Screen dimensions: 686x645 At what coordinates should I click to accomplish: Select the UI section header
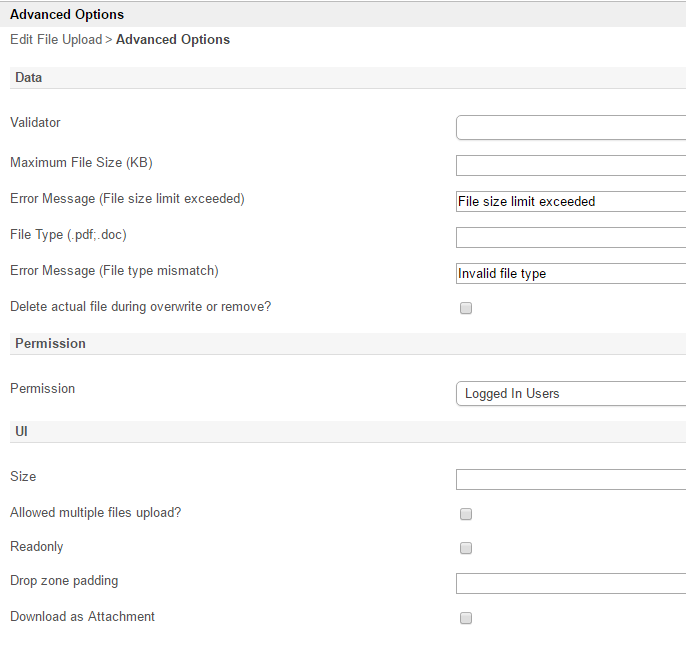coord(21,431)
